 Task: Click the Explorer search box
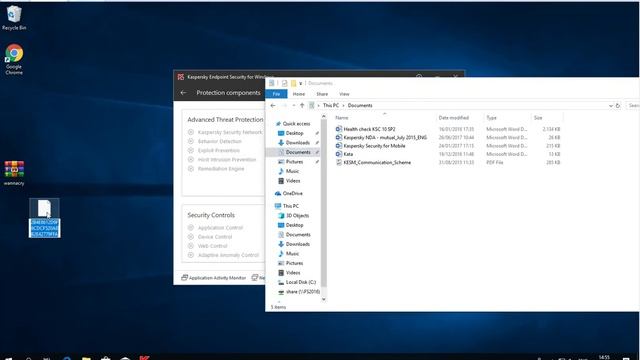tap(633, 106)
